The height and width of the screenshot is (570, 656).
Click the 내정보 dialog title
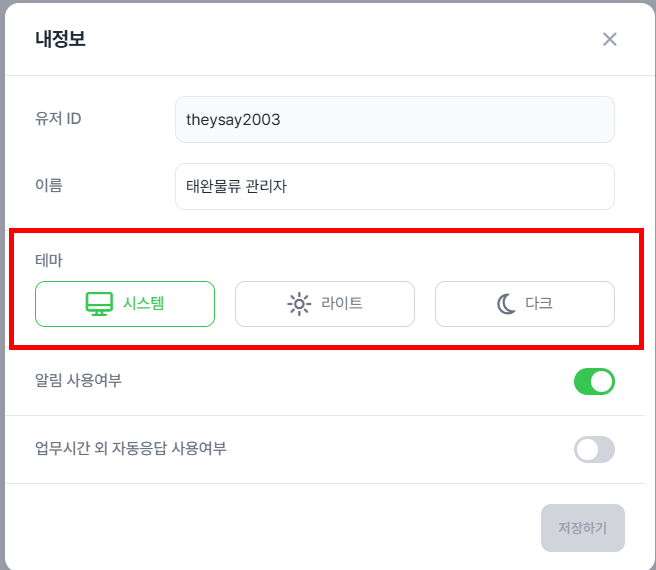click(60, 39)
